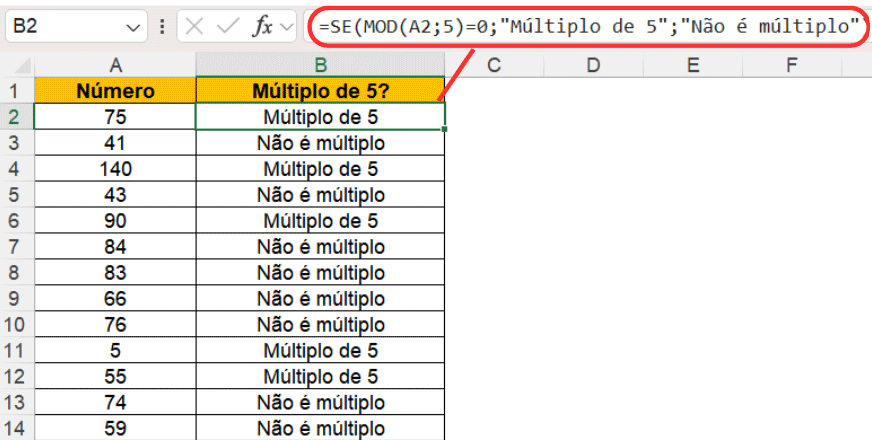Image resolution: width=872 pixels, height=440 pixels.
Task: Click the "Múltiplo de 5?" header cell
Action: point(321,91)
